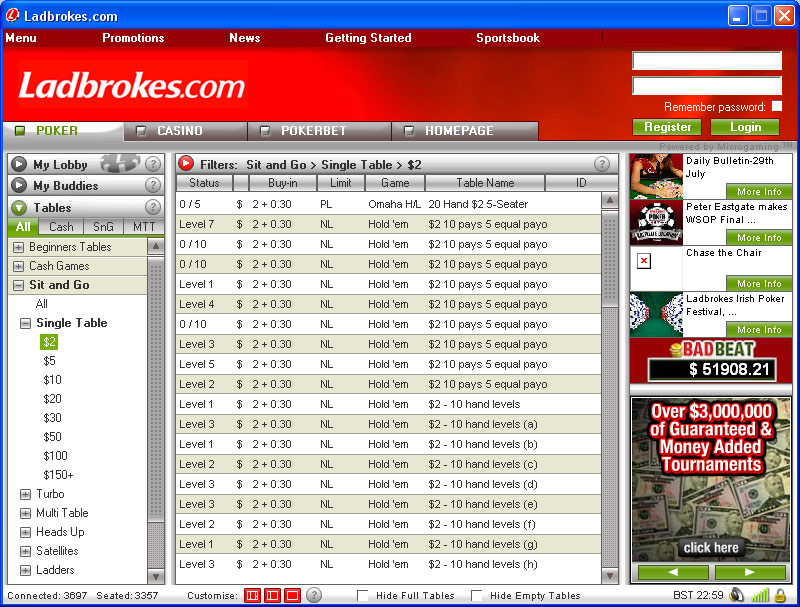The width and height of the screenshot is (800, 607).
Task: Select the Cash tables filter tab
Action: (x=61, y=226)
